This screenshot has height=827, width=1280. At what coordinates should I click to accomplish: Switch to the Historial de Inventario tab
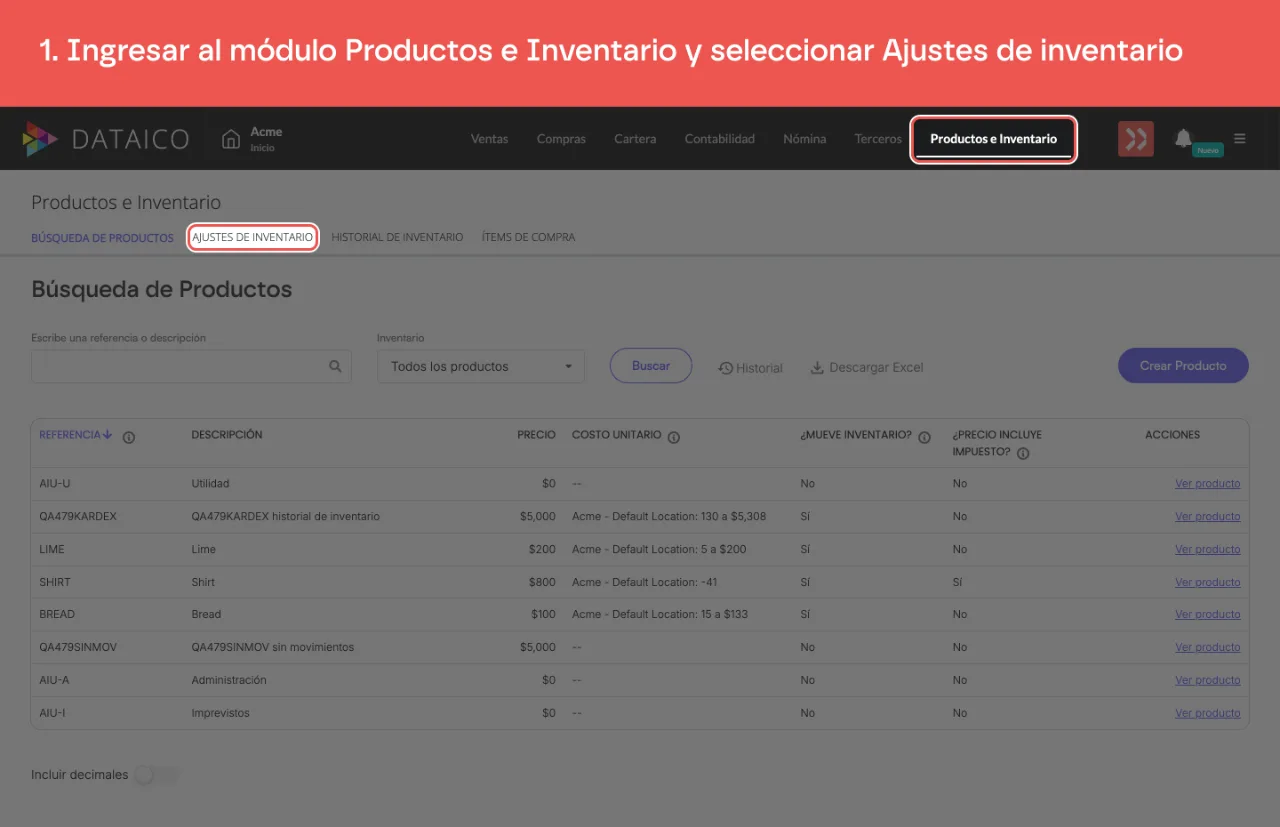397,238
